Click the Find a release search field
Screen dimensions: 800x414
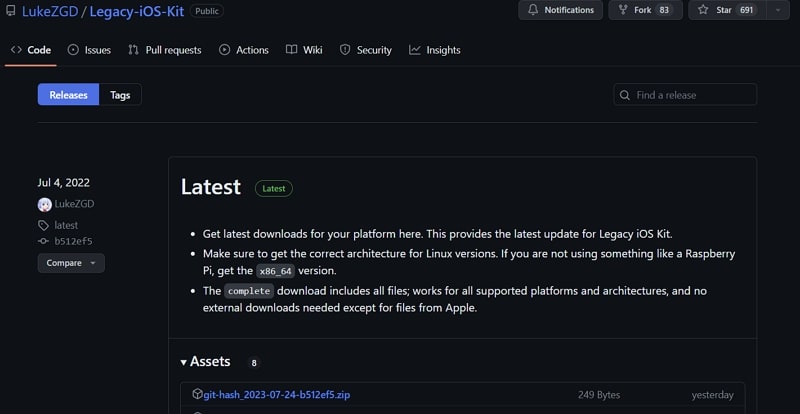tap(693, 95)
